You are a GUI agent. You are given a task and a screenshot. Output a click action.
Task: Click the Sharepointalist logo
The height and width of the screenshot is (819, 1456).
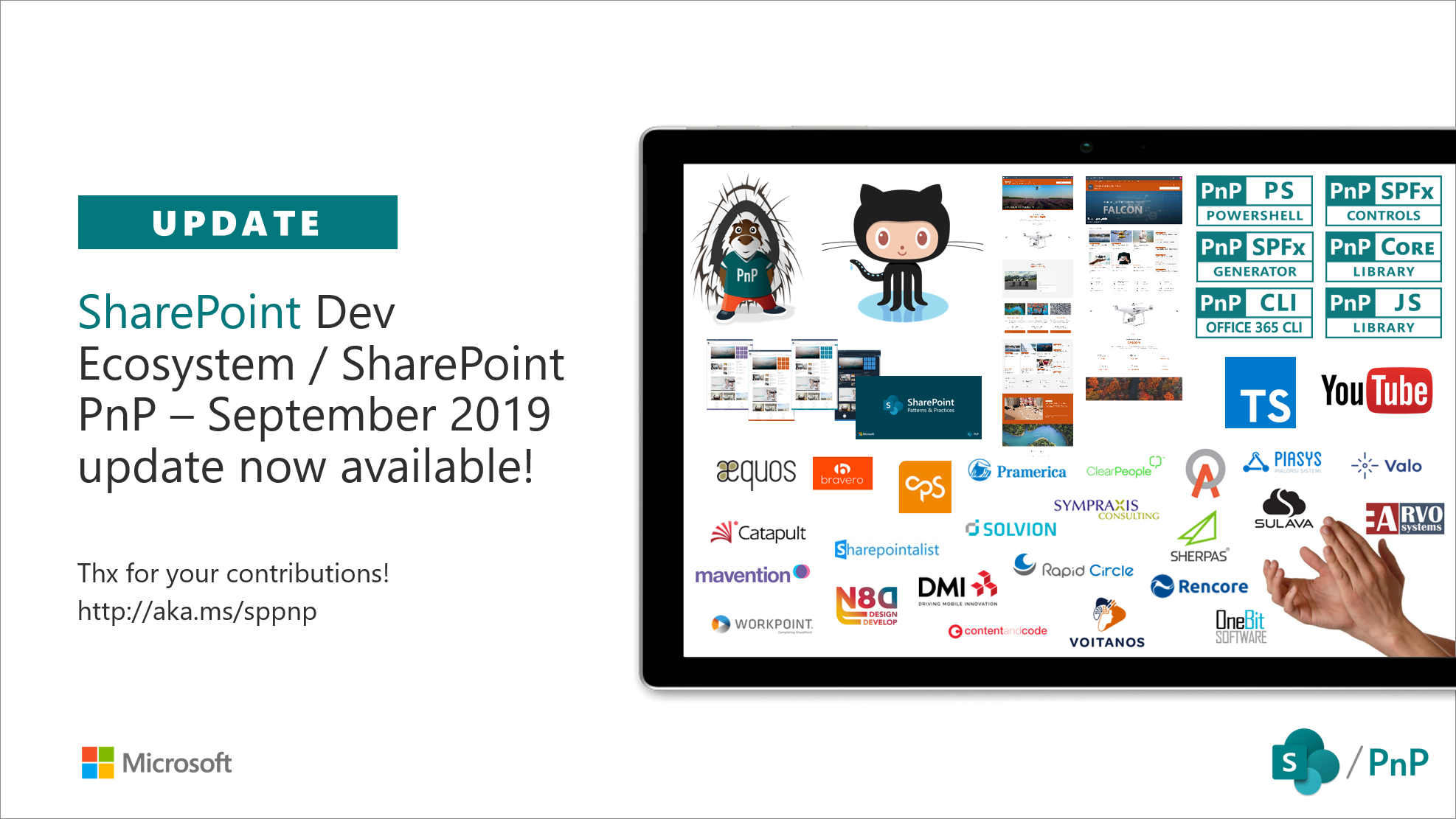[887, 549]
